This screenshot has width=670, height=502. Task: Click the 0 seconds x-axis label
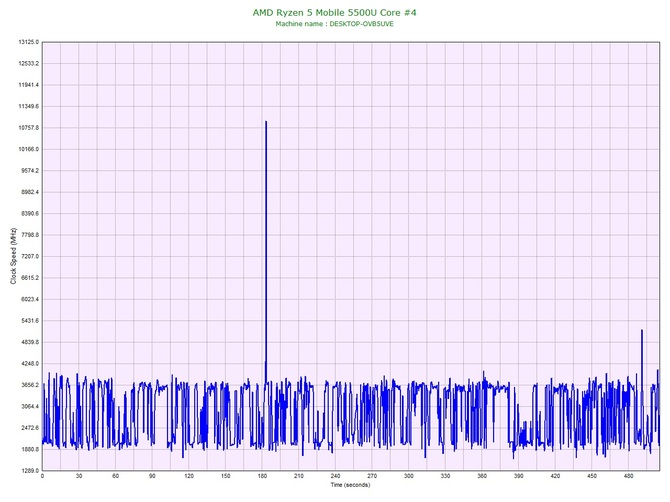[x=42, y=476]
